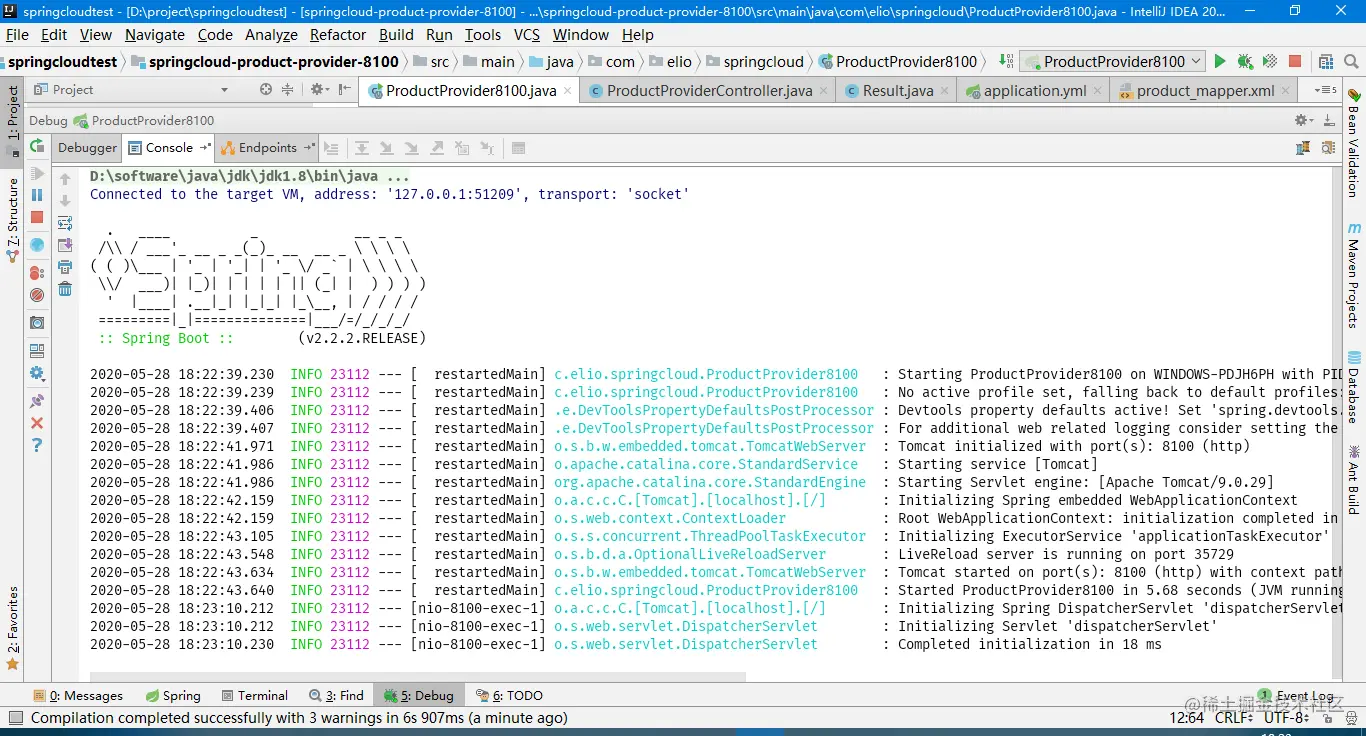Rerun ProductProvider8100 with the debug rerun icon

click(x=37, y=147)
